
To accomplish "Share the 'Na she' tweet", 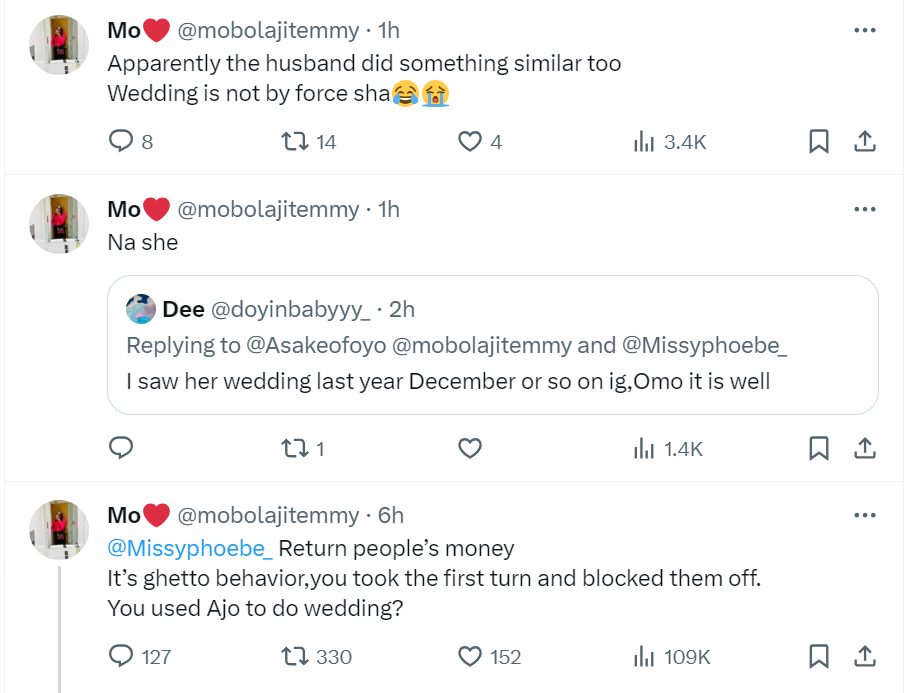I will [865, 449].
